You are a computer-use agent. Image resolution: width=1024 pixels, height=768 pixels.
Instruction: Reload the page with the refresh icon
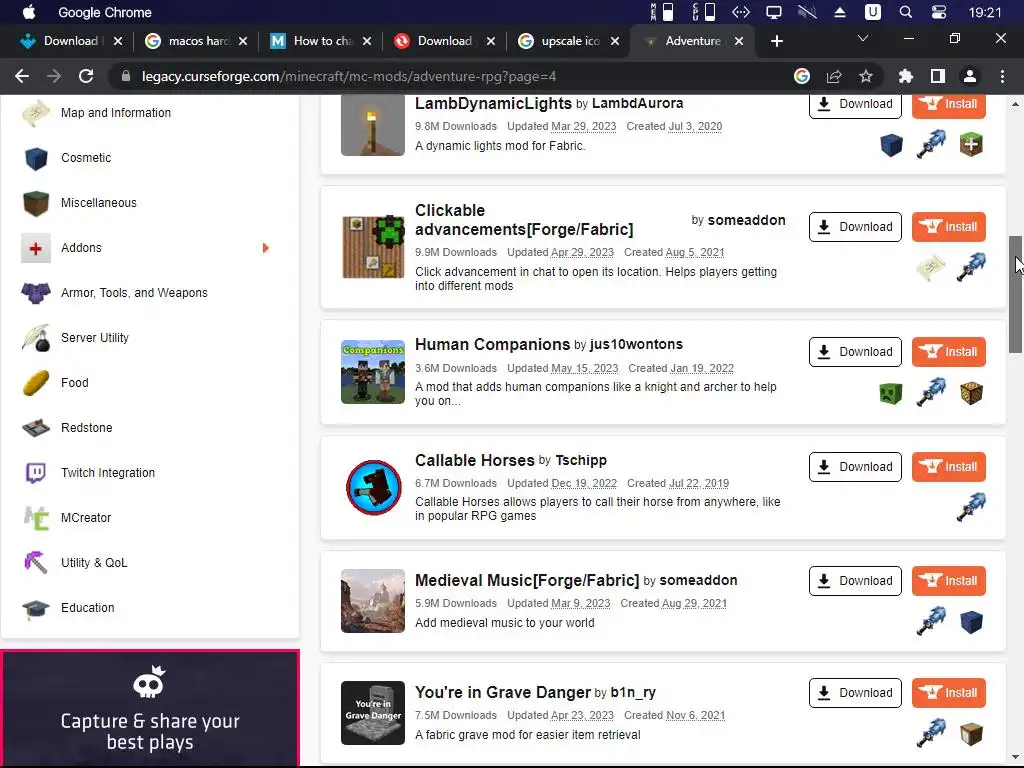point(86,76)
